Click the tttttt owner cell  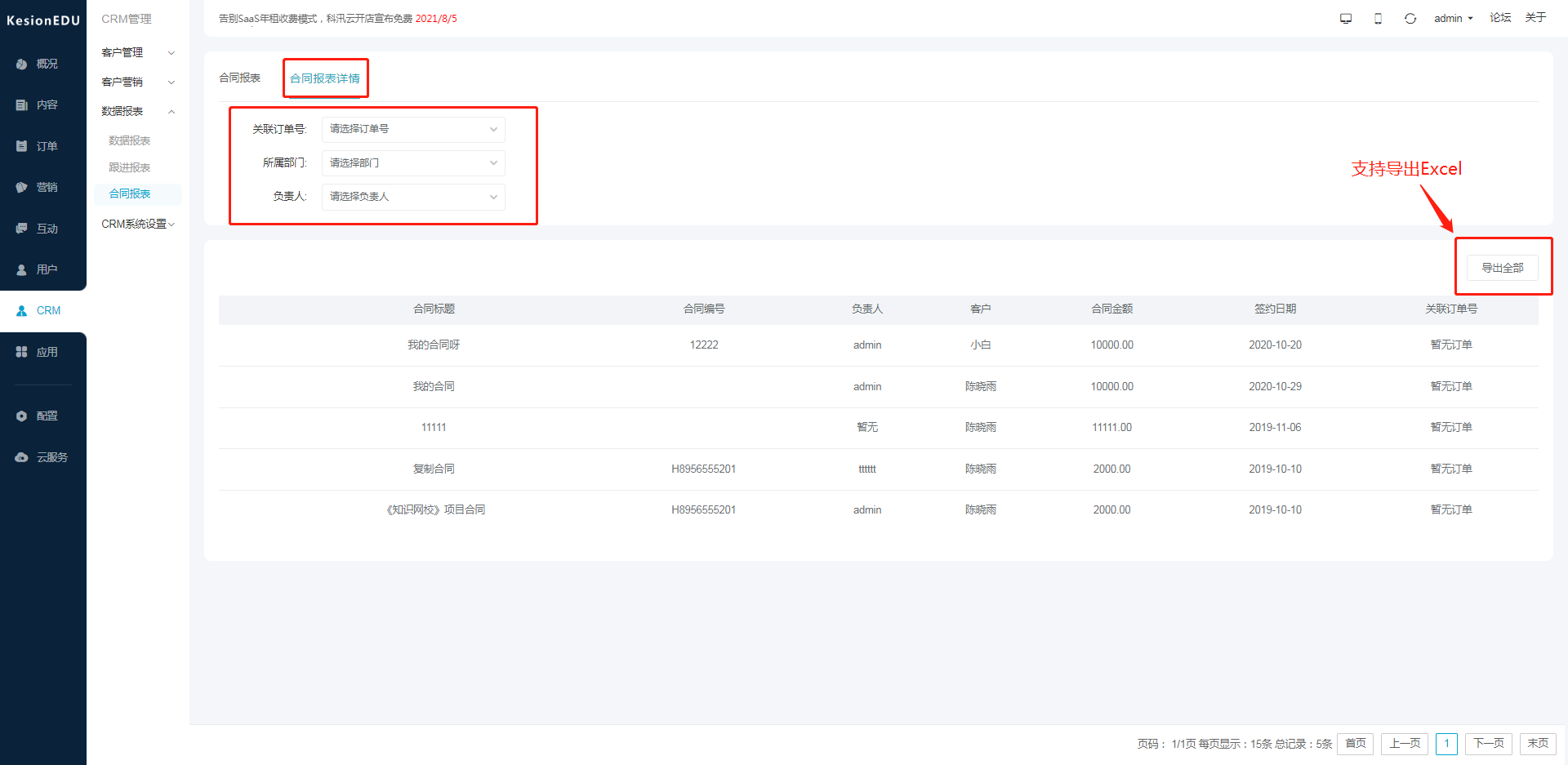(x=867, y=469)
